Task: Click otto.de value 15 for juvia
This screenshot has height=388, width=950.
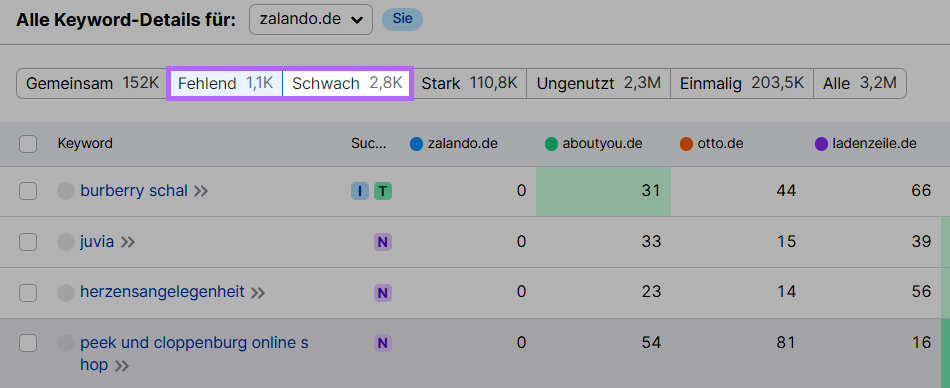Action: 786,241
